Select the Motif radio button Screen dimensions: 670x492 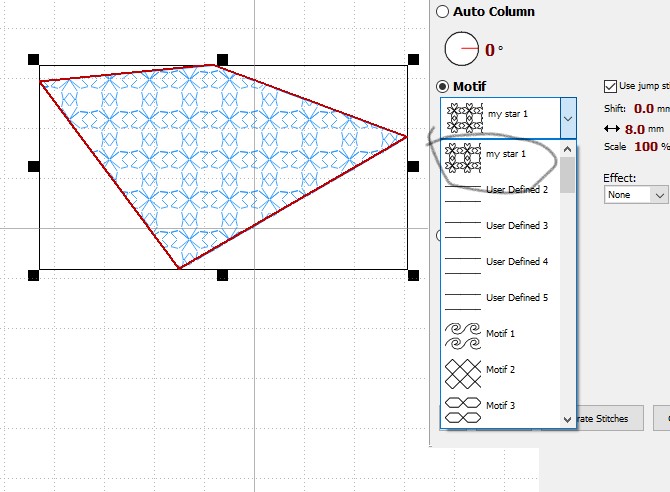point(442,87)
